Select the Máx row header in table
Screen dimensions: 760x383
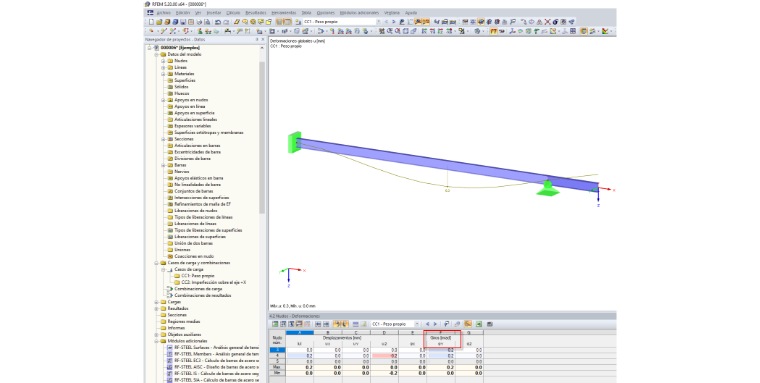(277, 367)
